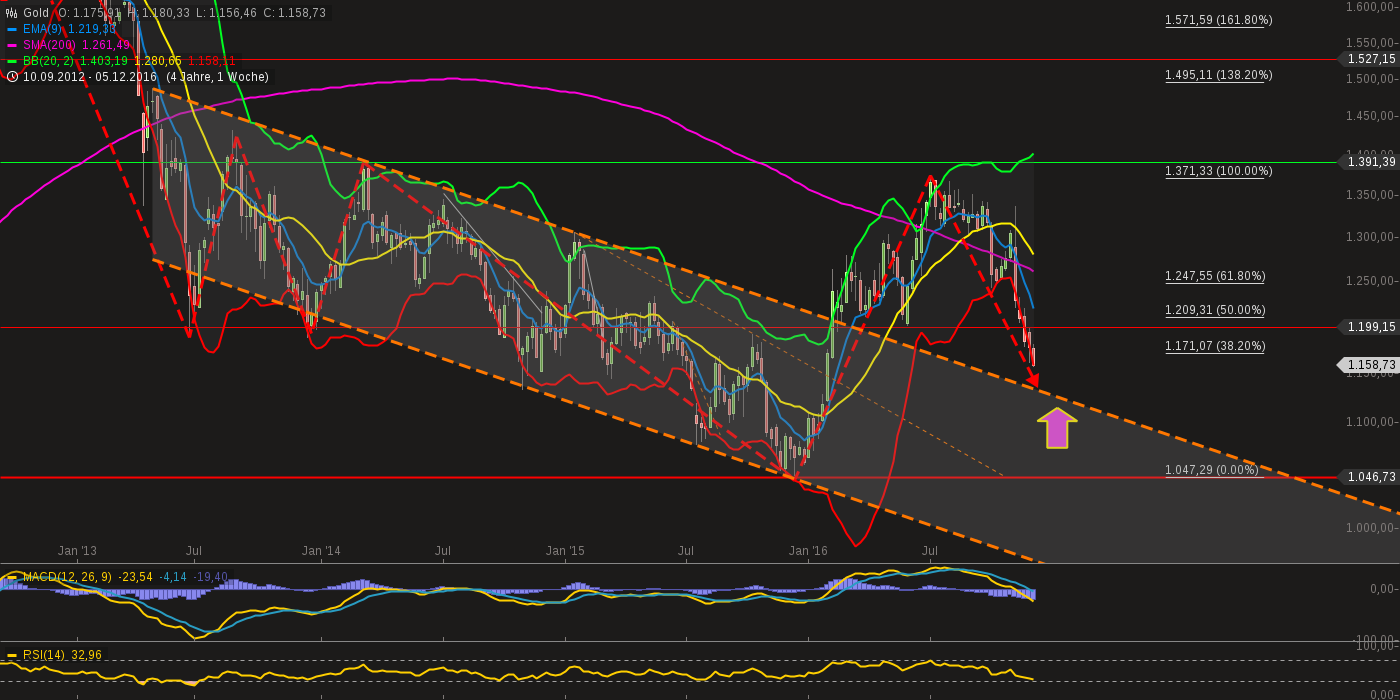Open the SMA(200) indicator label

(49, 45)
